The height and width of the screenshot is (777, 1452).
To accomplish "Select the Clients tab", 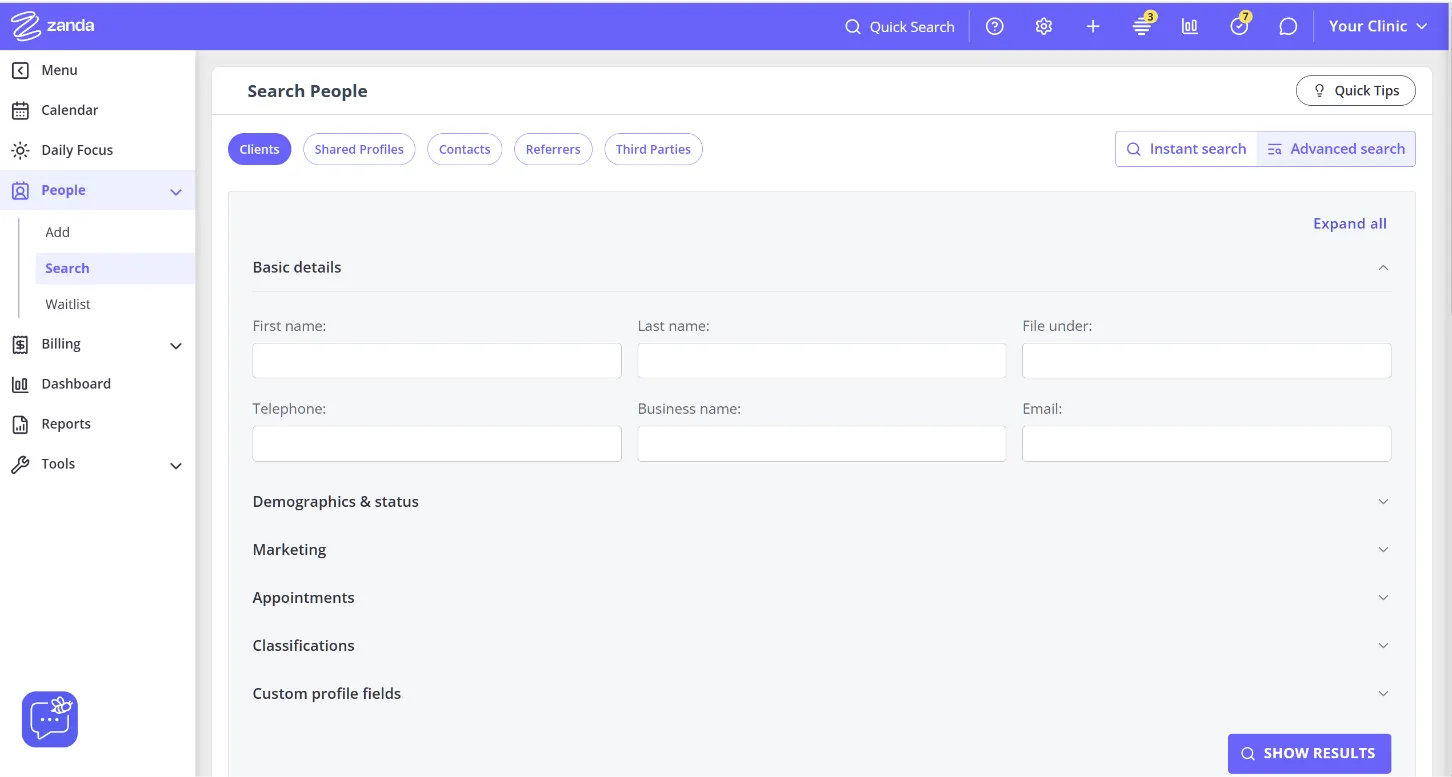I will 259,149.
